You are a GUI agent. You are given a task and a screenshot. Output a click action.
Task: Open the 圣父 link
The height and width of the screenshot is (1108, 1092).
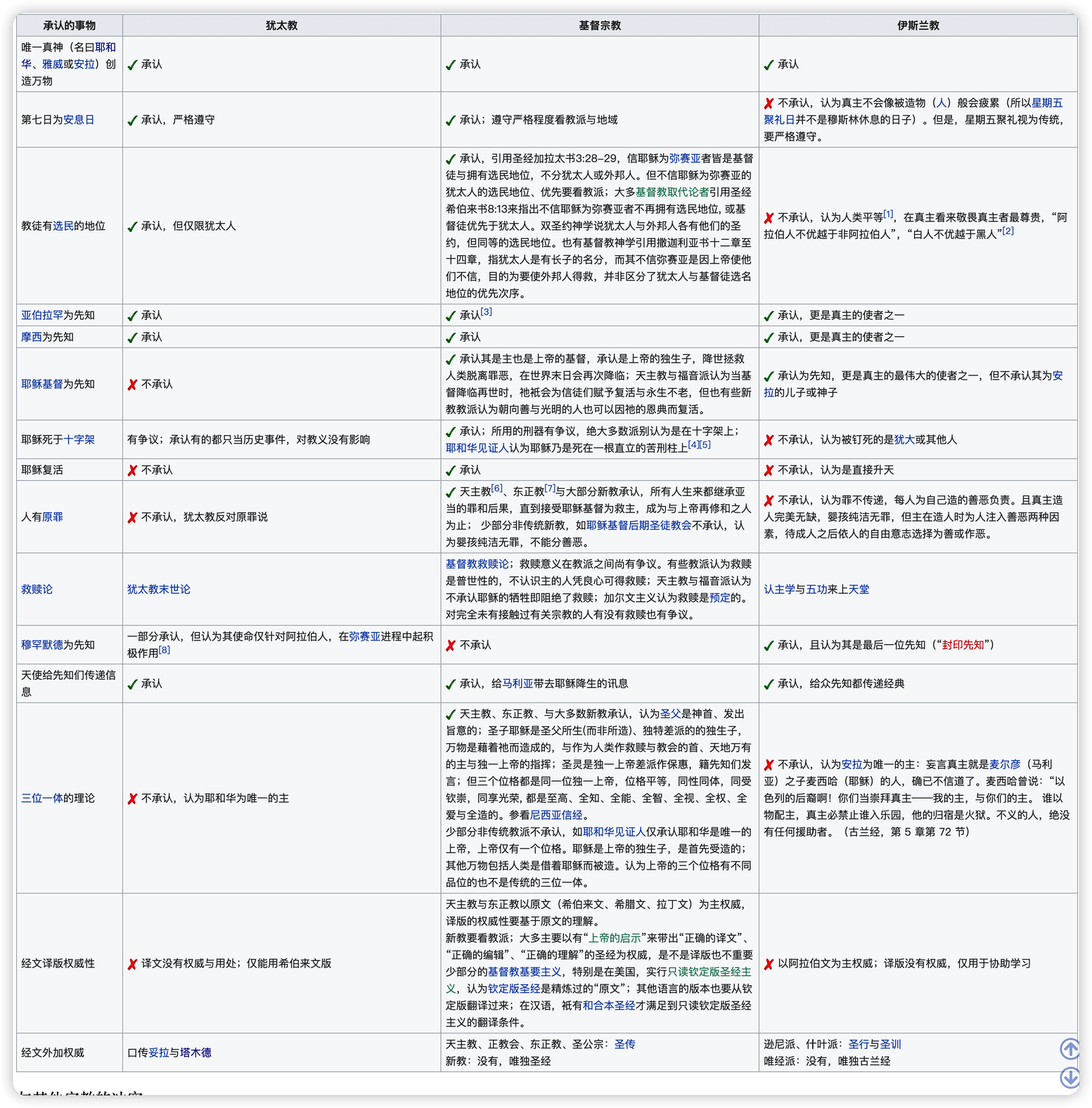click(670, 714)
